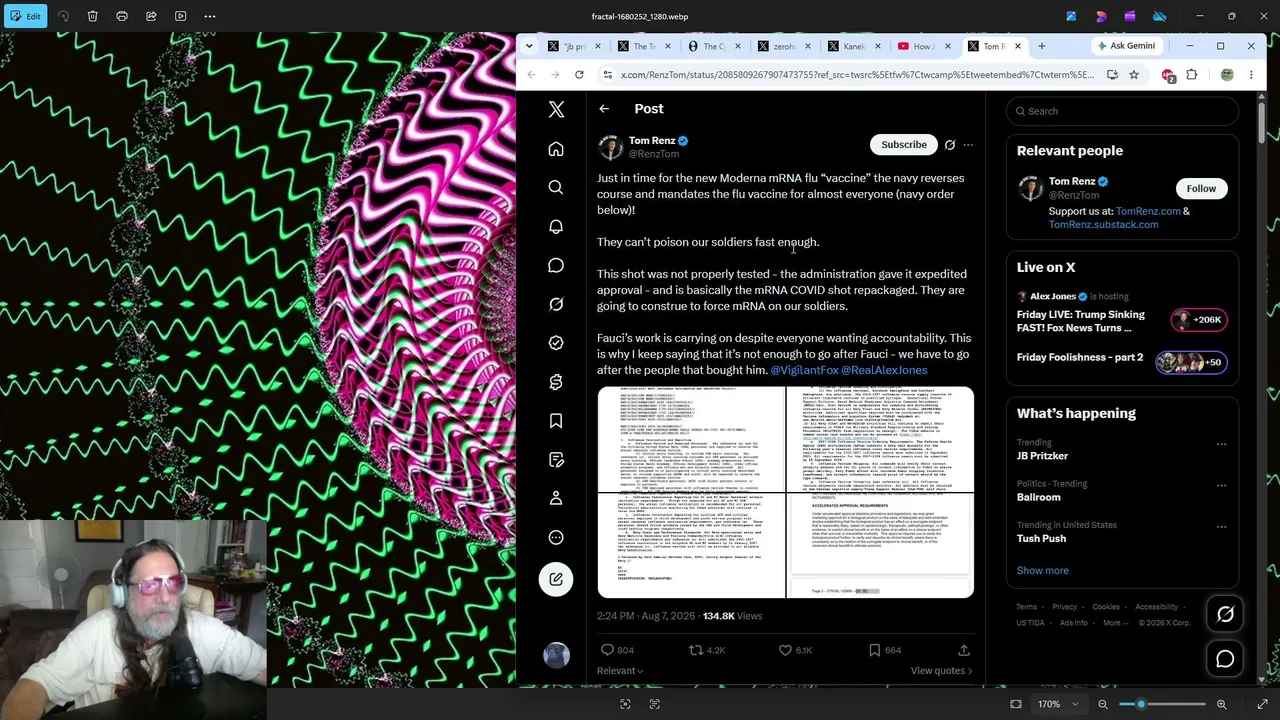Open View quotes link
Image resolution: width=1280 pixels, height=720 pixels.
tap(941, 671)
